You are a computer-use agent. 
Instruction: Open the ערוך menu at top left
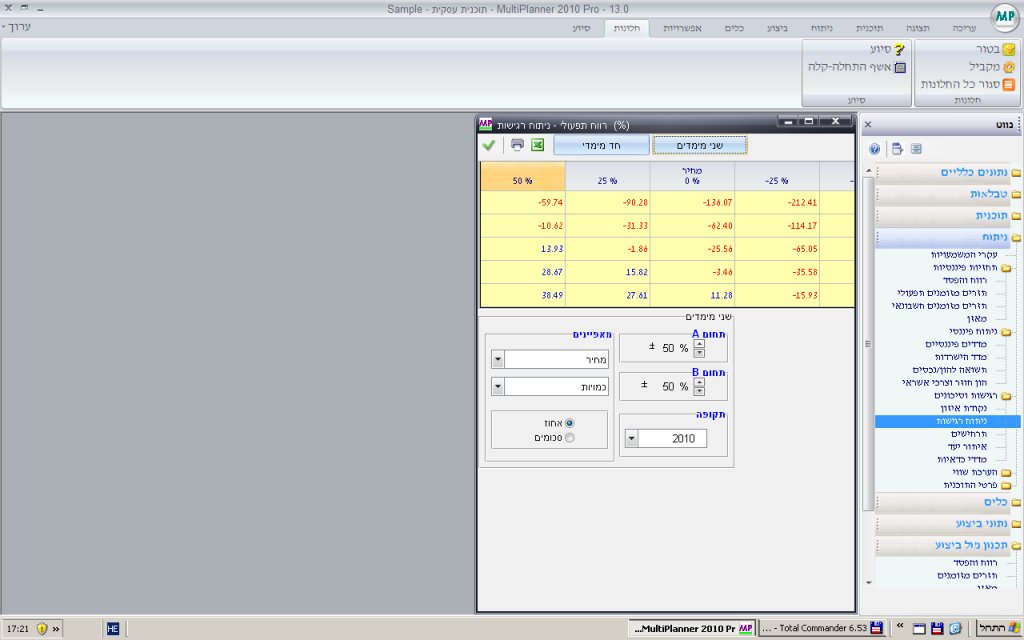[x=17, y=27]
